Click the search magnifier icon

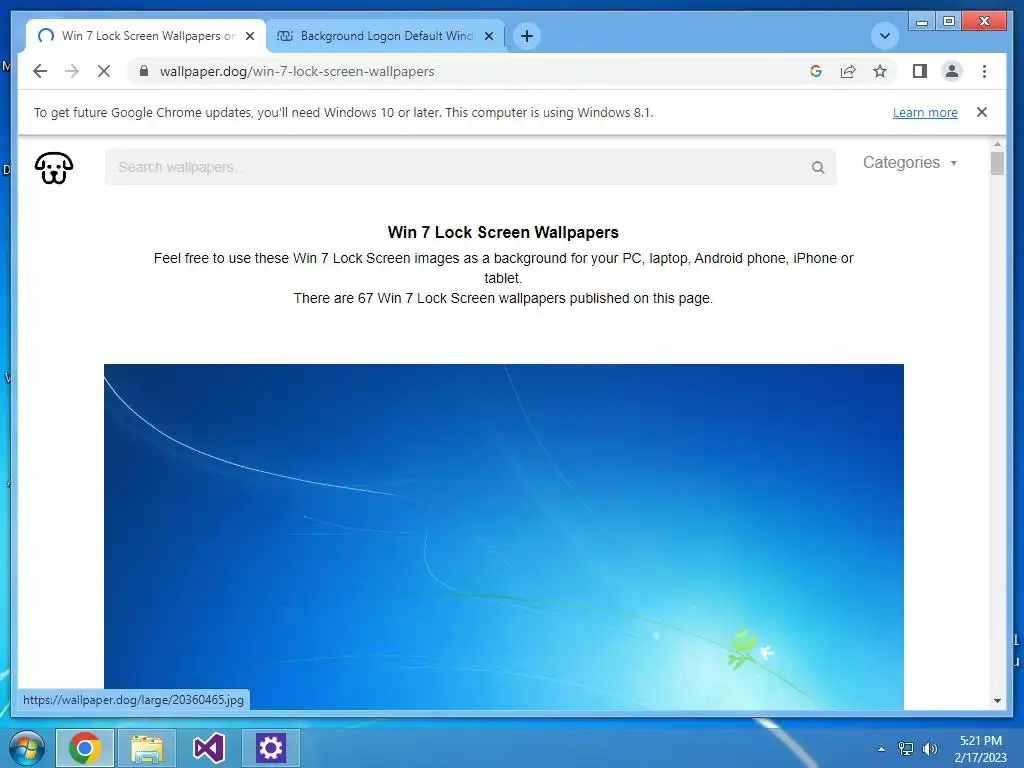point(818,168)
